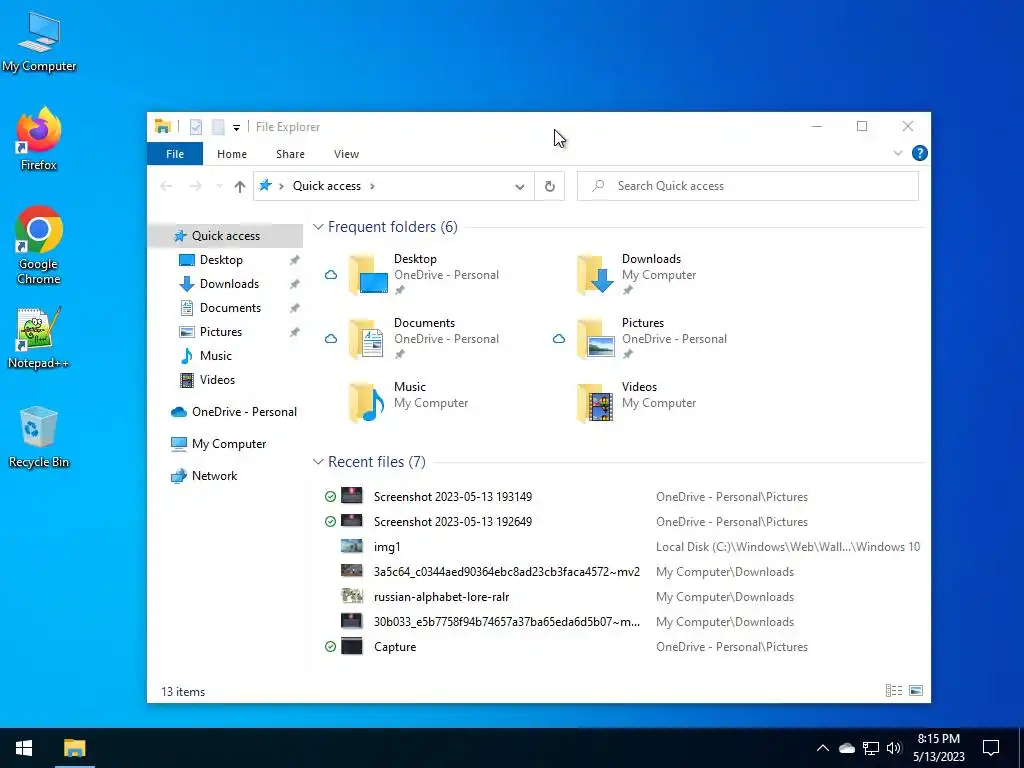Select the Downloads folder icon in Frequent folders

(x=596, y=275)
